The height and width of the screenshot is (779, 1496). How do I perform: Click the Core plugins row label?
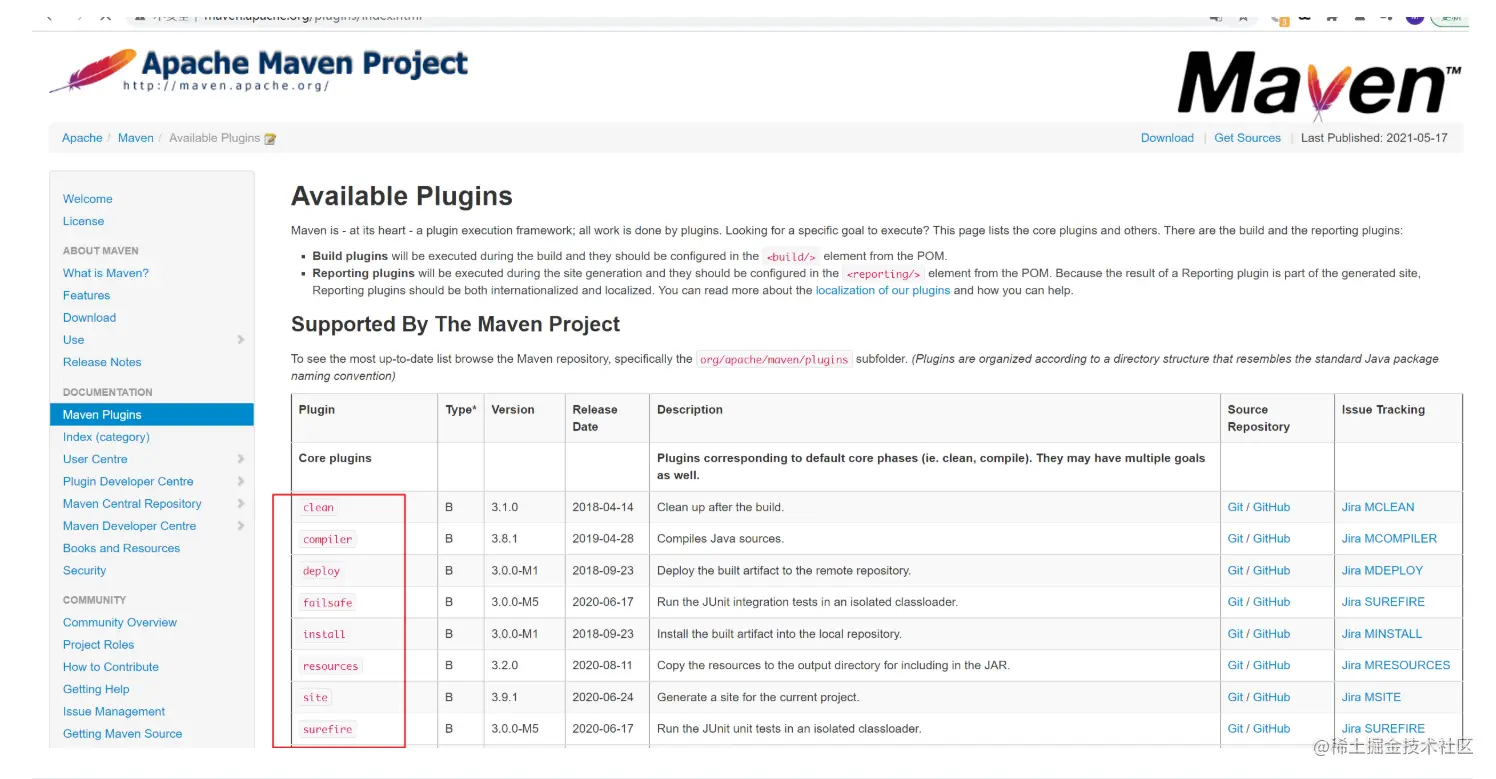[x=335, y=458]
